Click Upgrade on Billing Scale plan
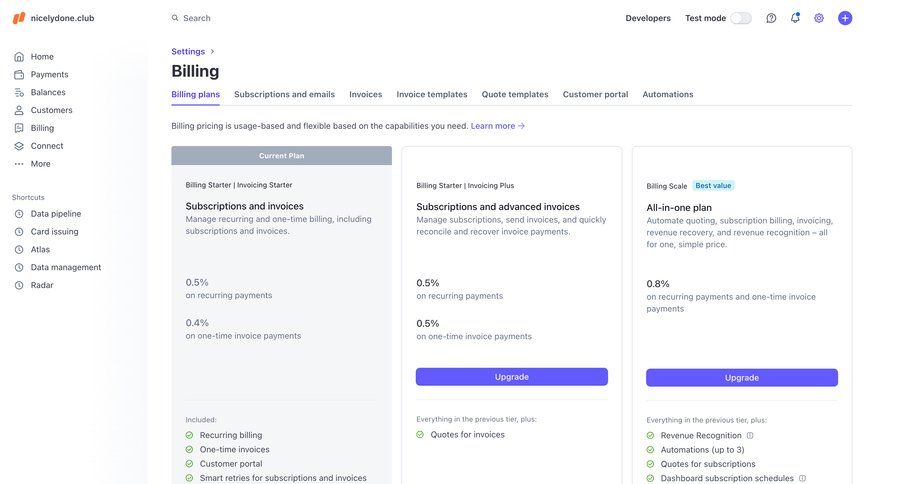 point(742,378)
